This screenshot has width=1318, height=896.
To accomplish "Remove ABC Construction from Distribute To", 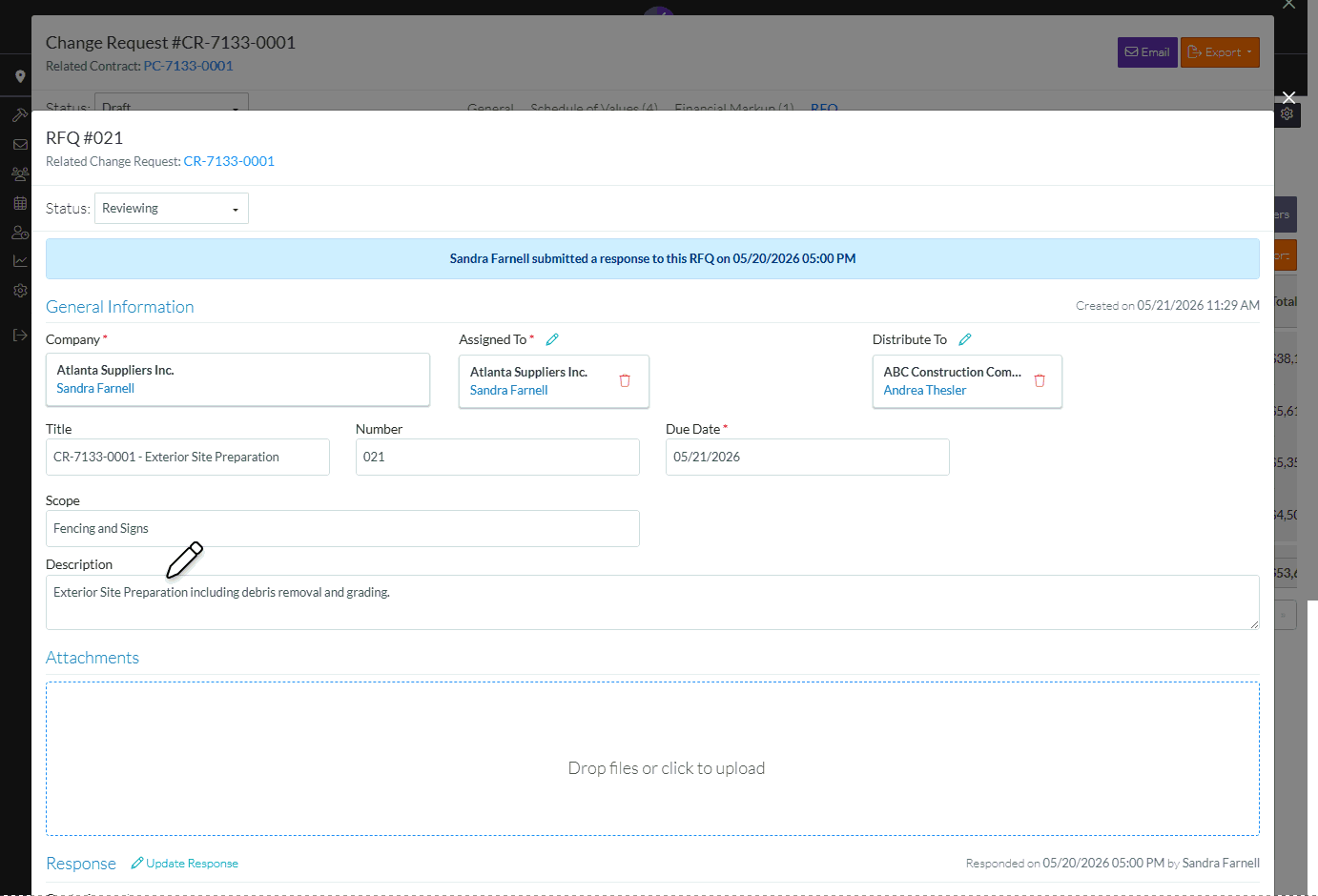I will point(1040,380).
